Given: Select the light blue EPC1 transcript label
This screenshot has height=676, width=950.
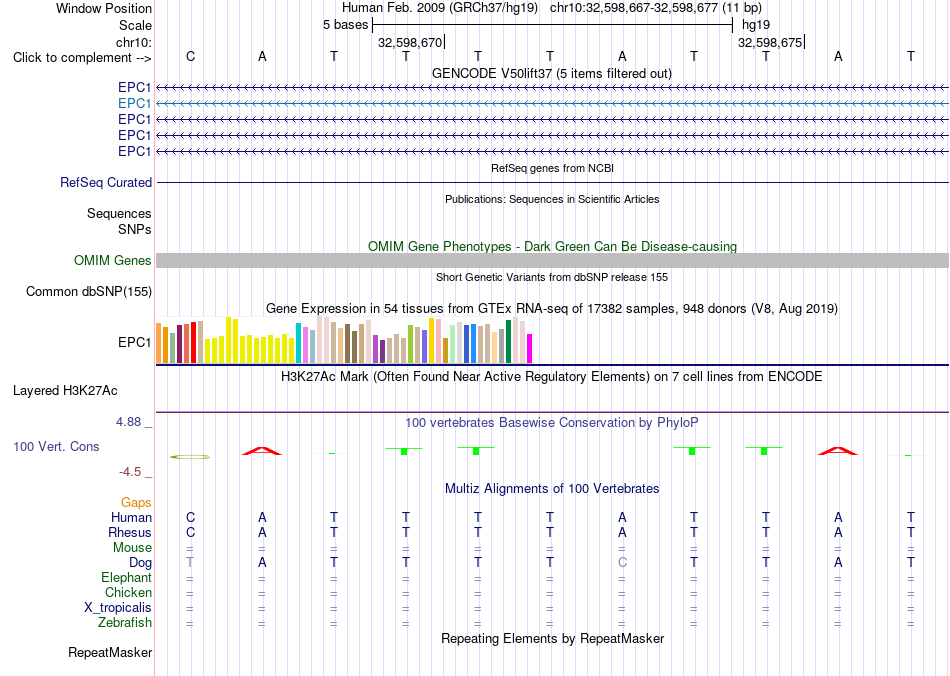Looking at the screenshot, I should pos(134,104).
